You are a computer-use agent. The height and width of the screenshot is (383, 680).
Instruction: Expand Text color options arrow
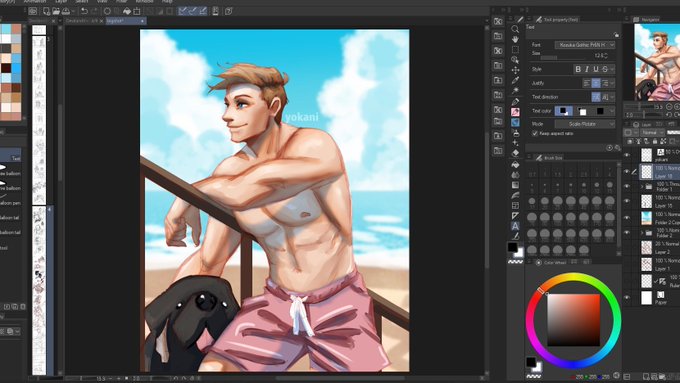(612, 111)
